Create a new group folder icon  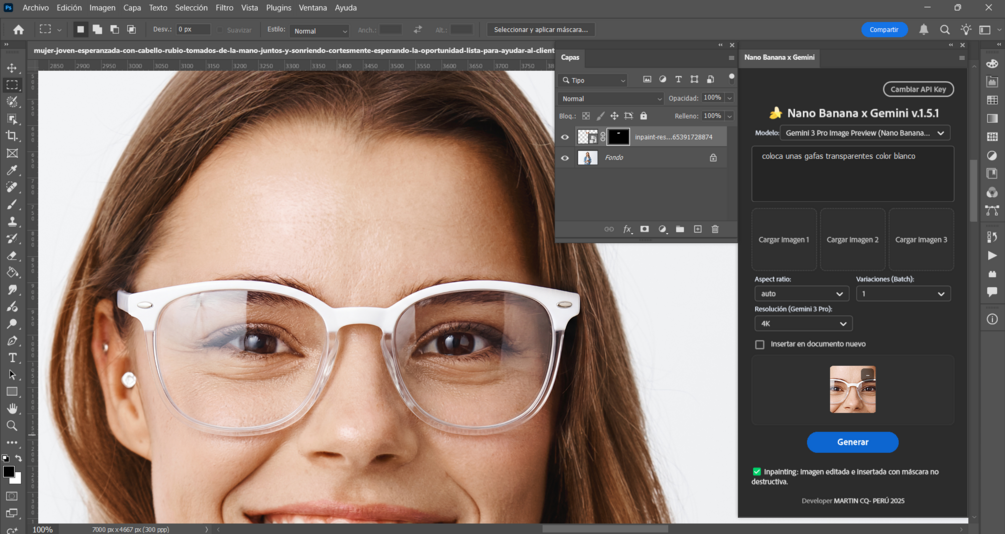pyautogui.click(x=680, y=229)
